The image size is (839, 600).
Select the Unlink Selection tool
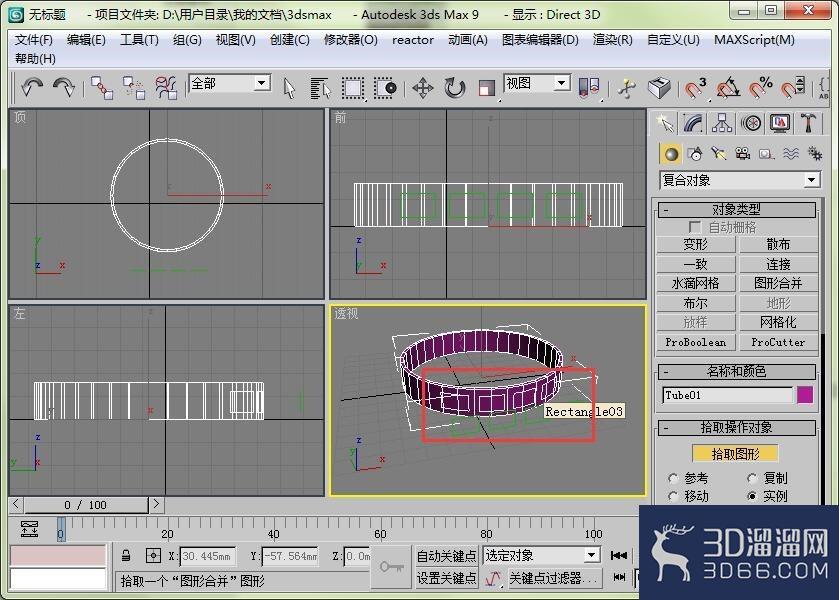click(x=134, y=88)
